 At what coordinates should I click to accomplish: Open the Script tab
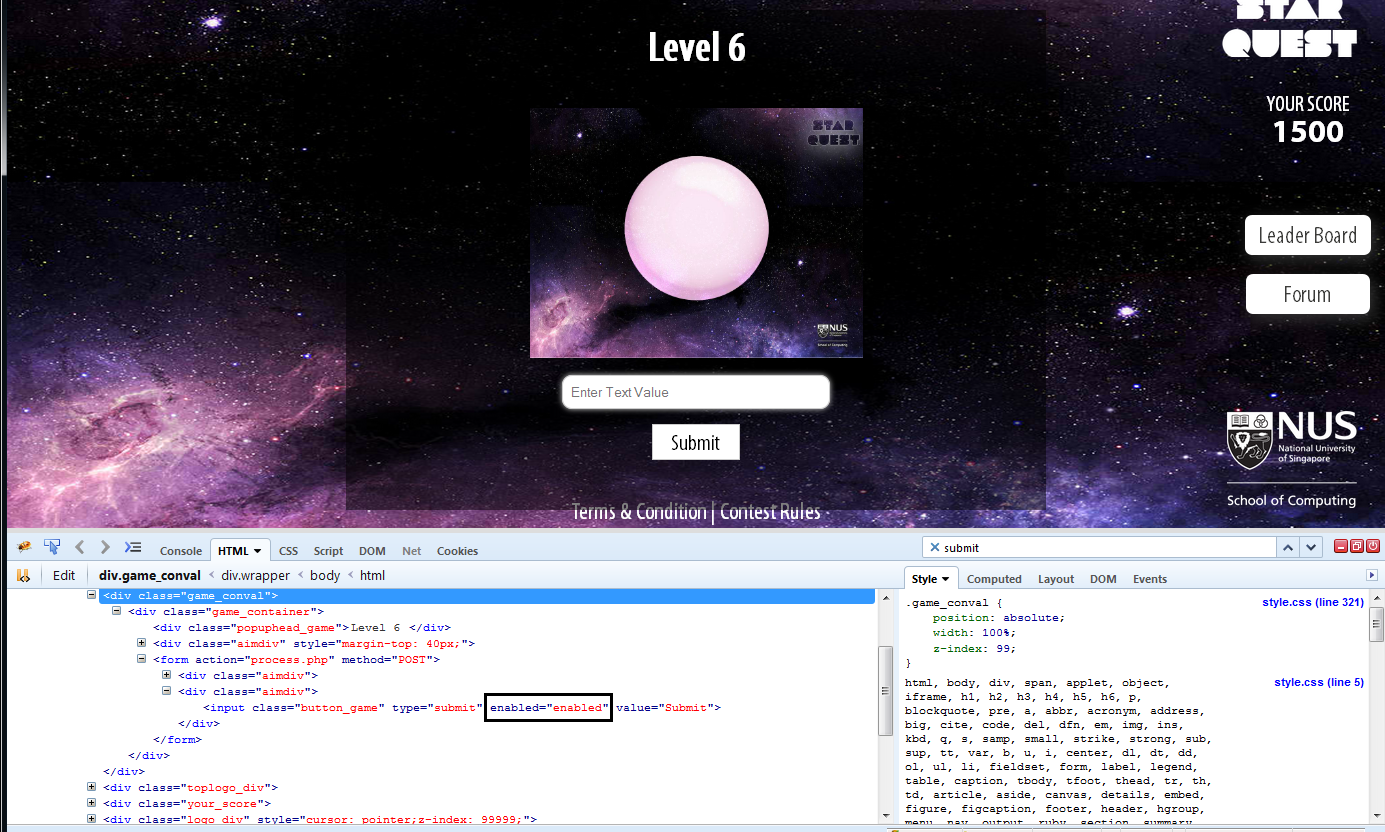[328, 551]
